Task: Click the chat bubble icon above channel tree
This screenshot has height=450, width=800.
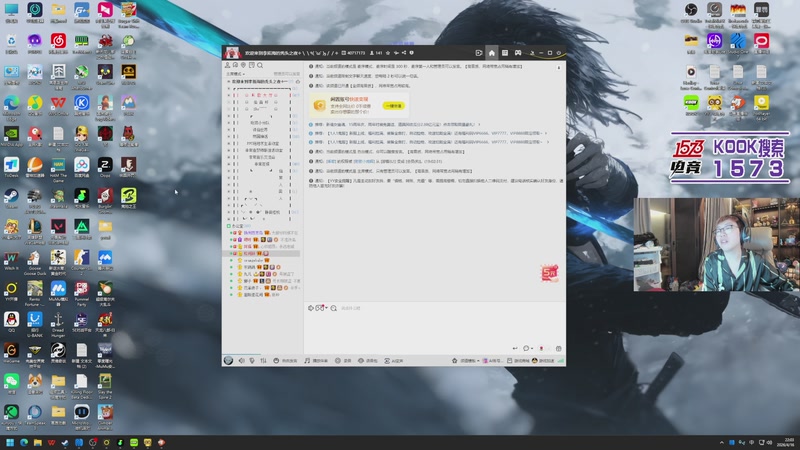Action: coord(235,65)
